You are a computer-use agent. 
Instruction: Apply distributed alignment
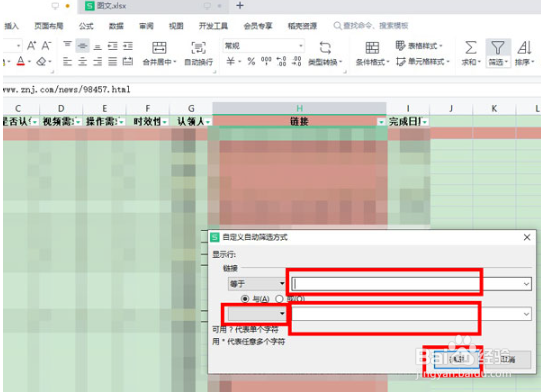pyautogui.click(x=128, y=62)
